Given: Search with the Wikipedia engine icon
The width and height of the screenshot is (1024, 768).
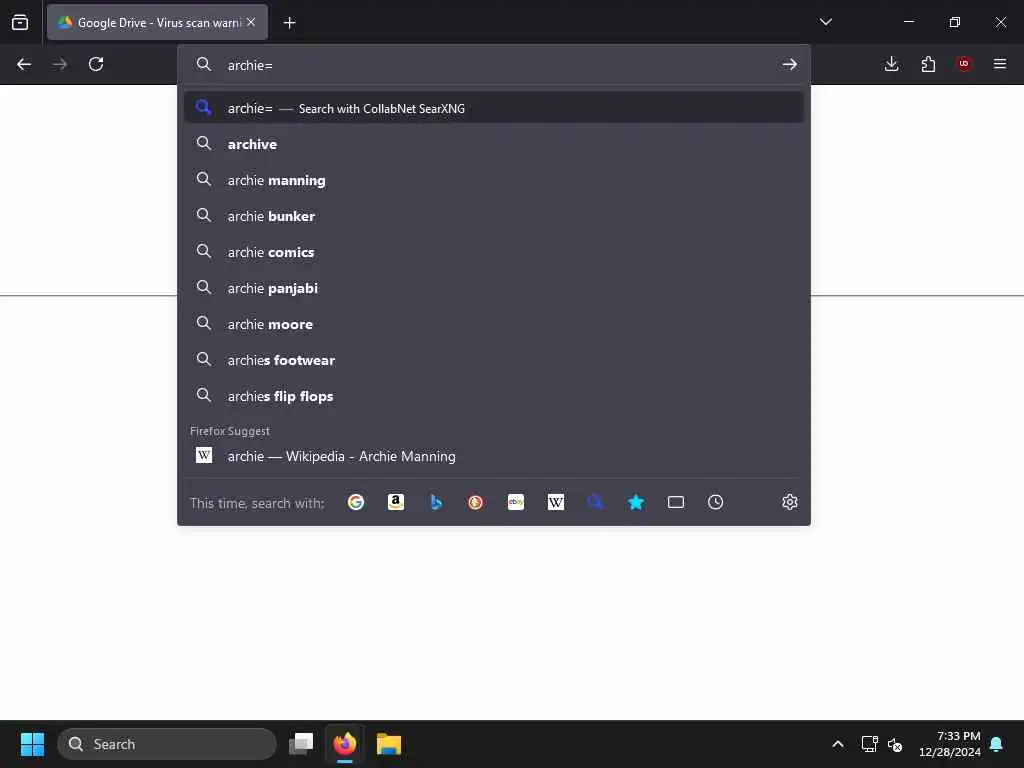Looking at the screenshot, I should [556, 502].
